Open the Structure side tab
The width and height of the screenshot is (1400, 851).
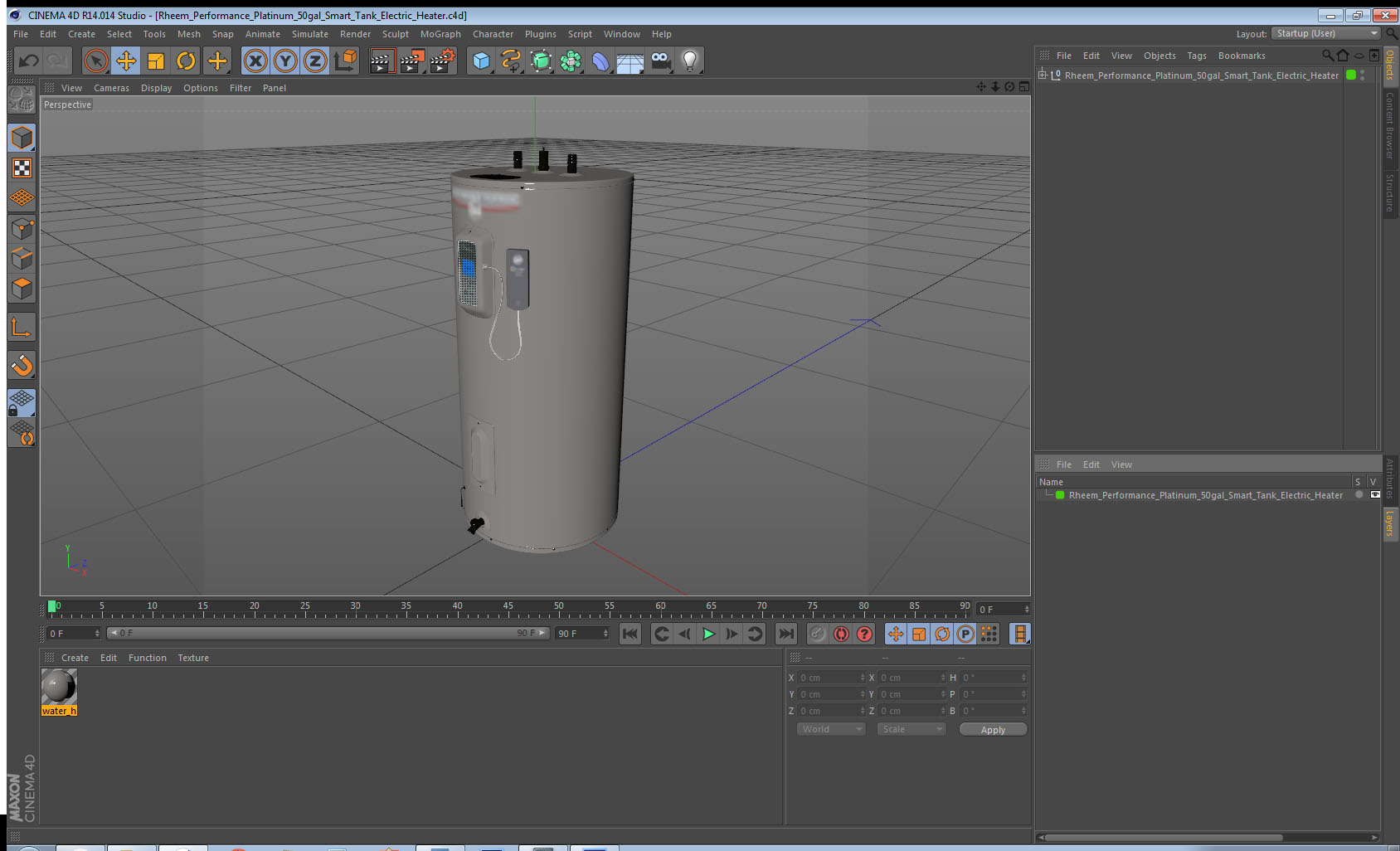[x=1389, y=192]
